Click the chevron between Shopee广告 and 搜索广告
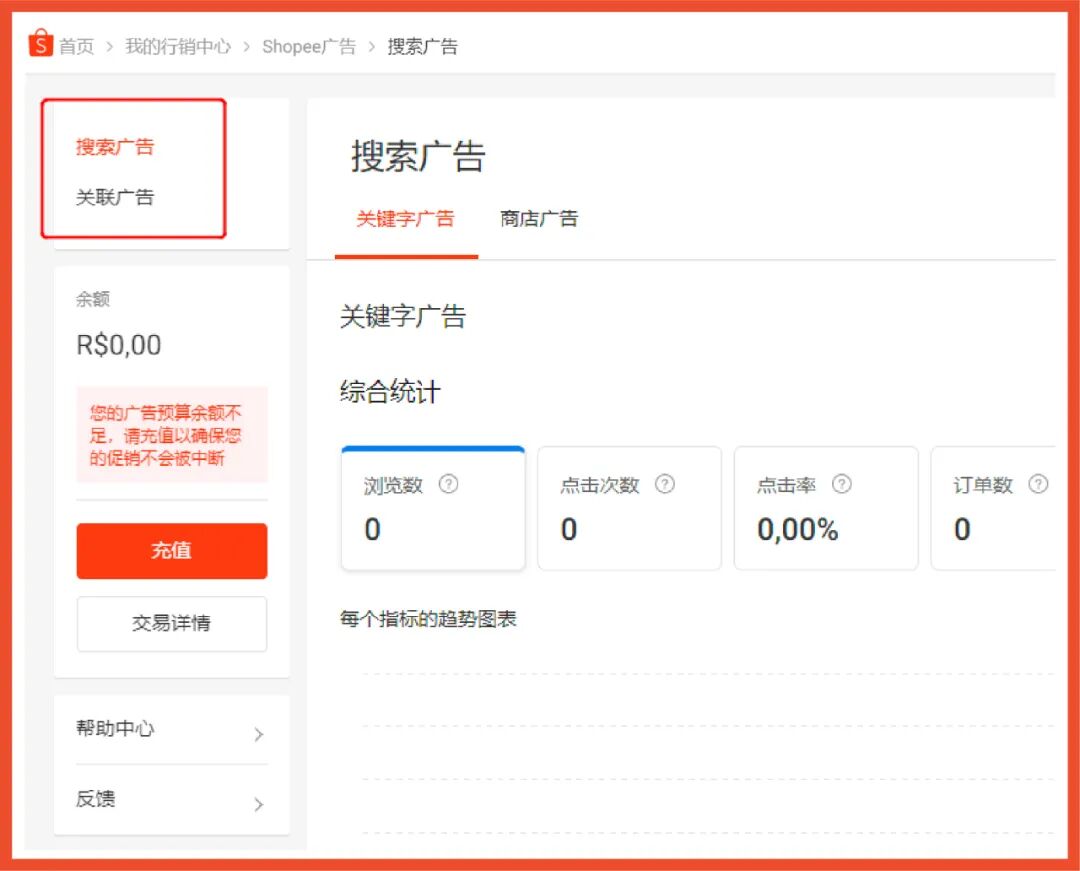The image size is (1080, 871). [371, 46]
